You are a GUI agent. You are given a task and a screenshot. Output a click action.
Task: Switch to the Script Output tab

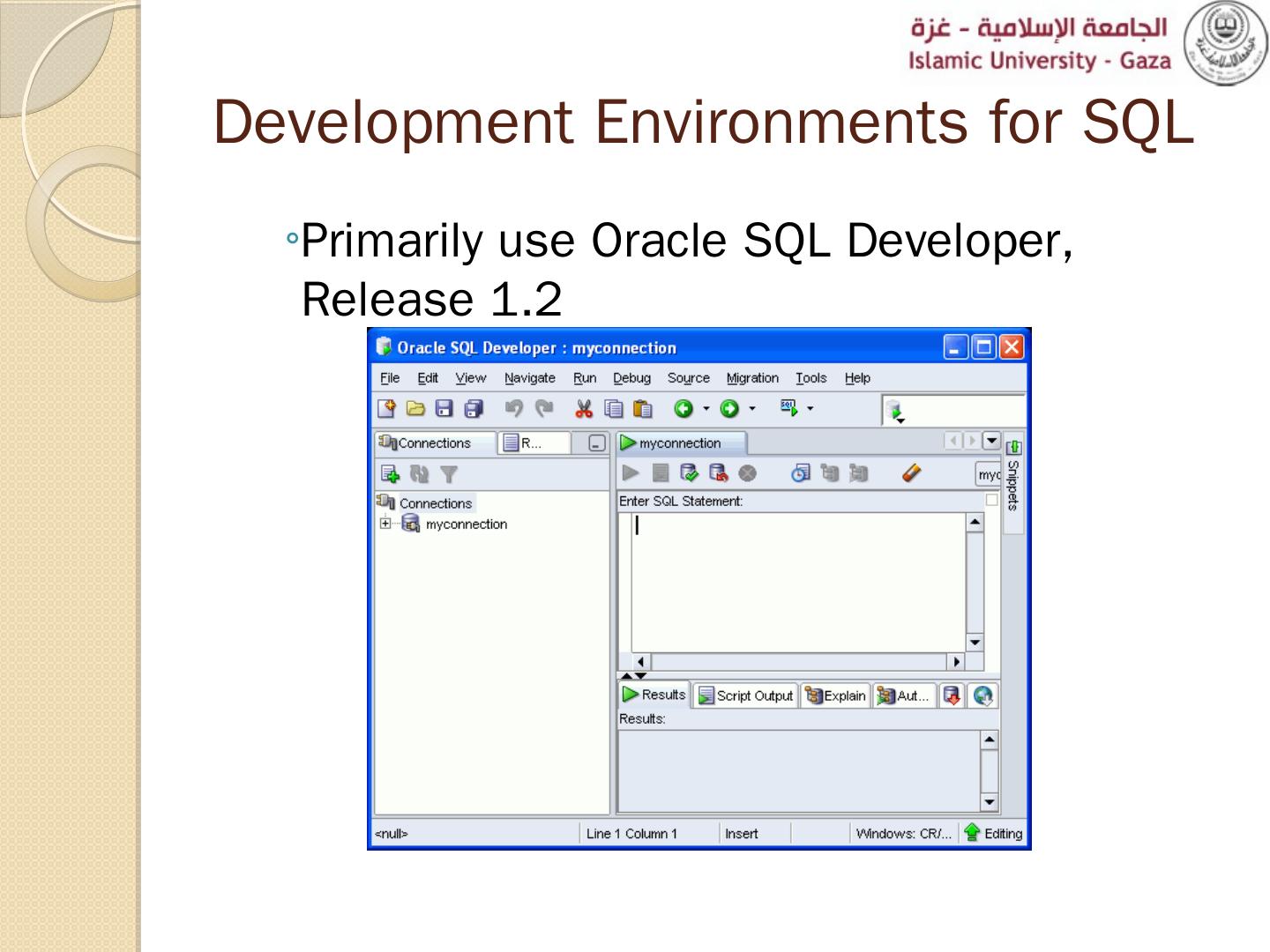(745, 695)
